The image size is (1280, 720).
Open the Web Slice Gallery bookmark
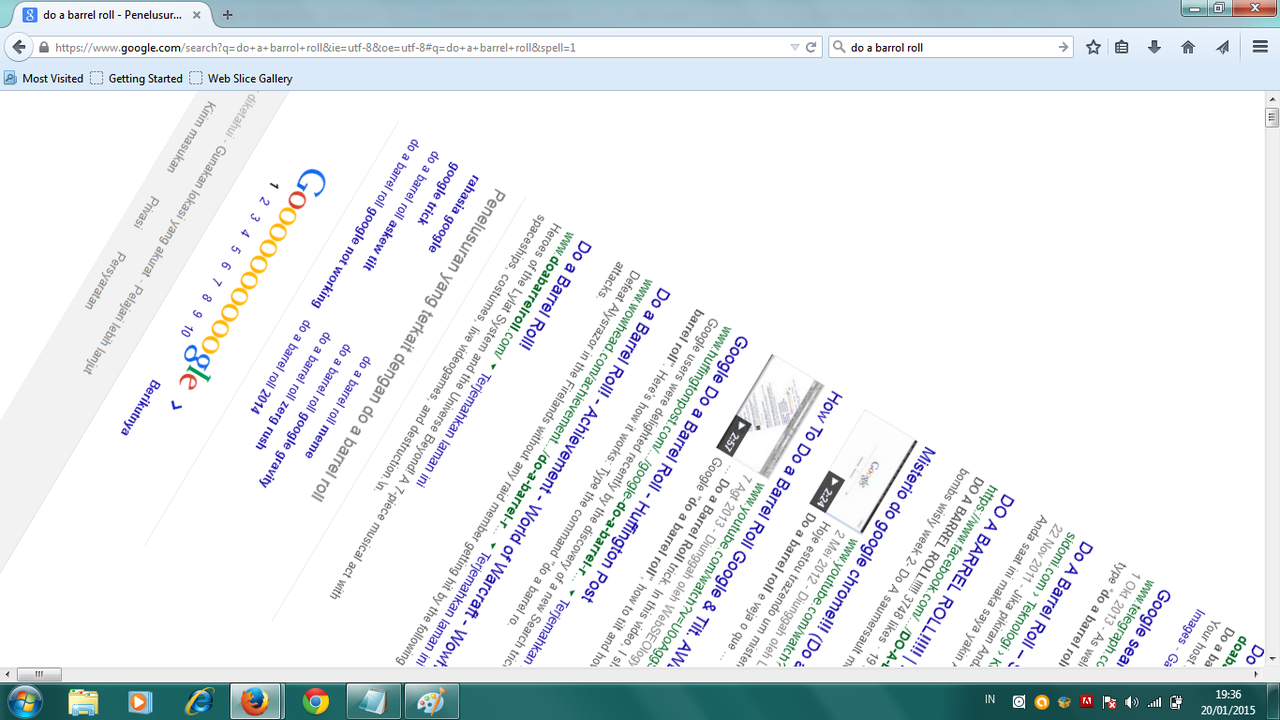[x=241, y=78]
